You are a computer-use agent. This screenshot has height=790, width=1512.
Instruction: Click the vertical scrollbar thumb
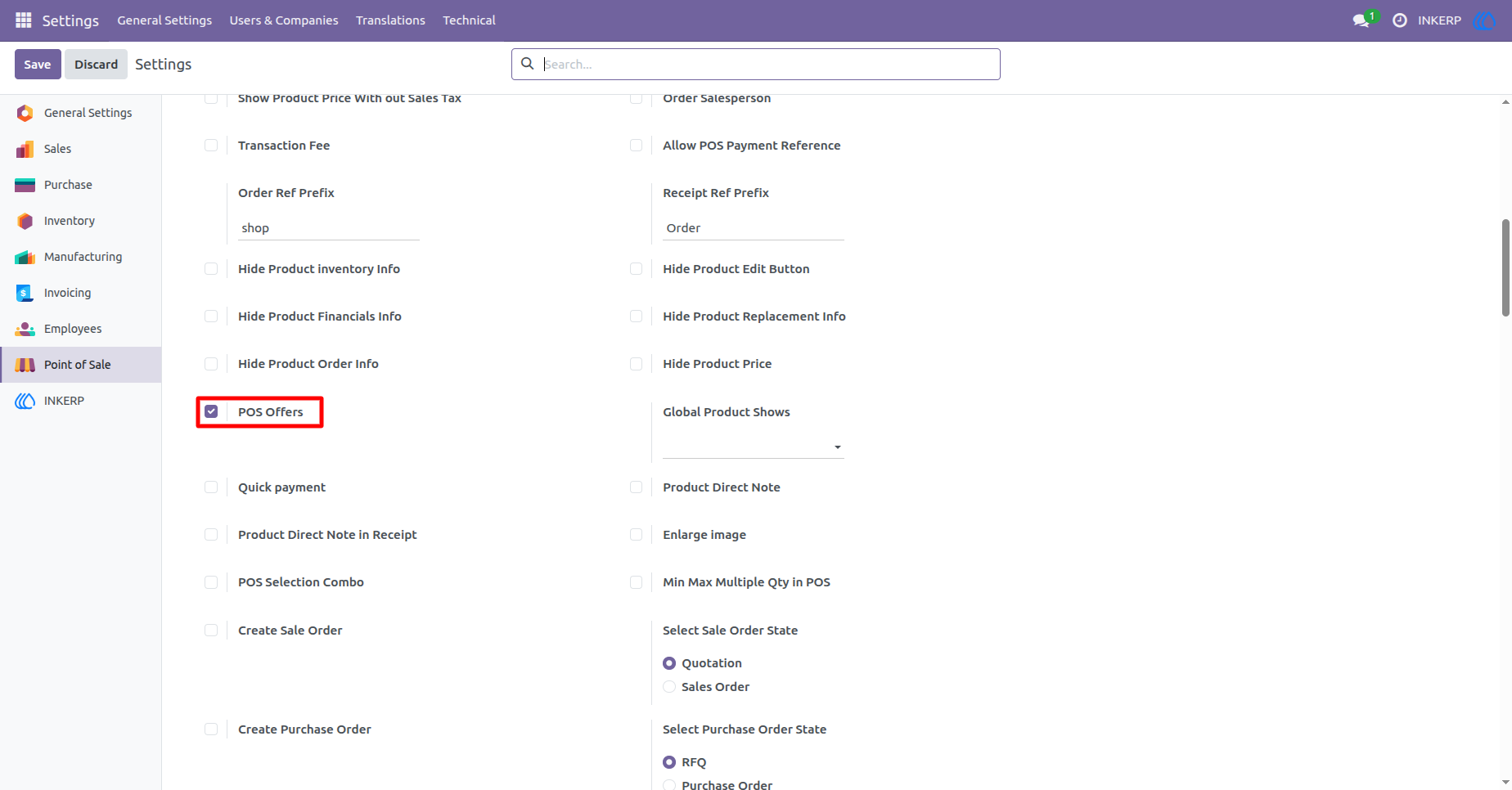[1505, 267]
